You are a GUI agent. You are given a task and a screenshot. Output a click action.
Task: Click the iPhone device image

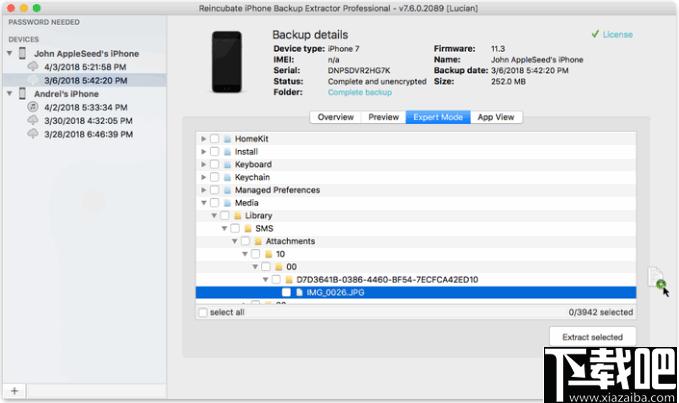(x=226, y=62)
